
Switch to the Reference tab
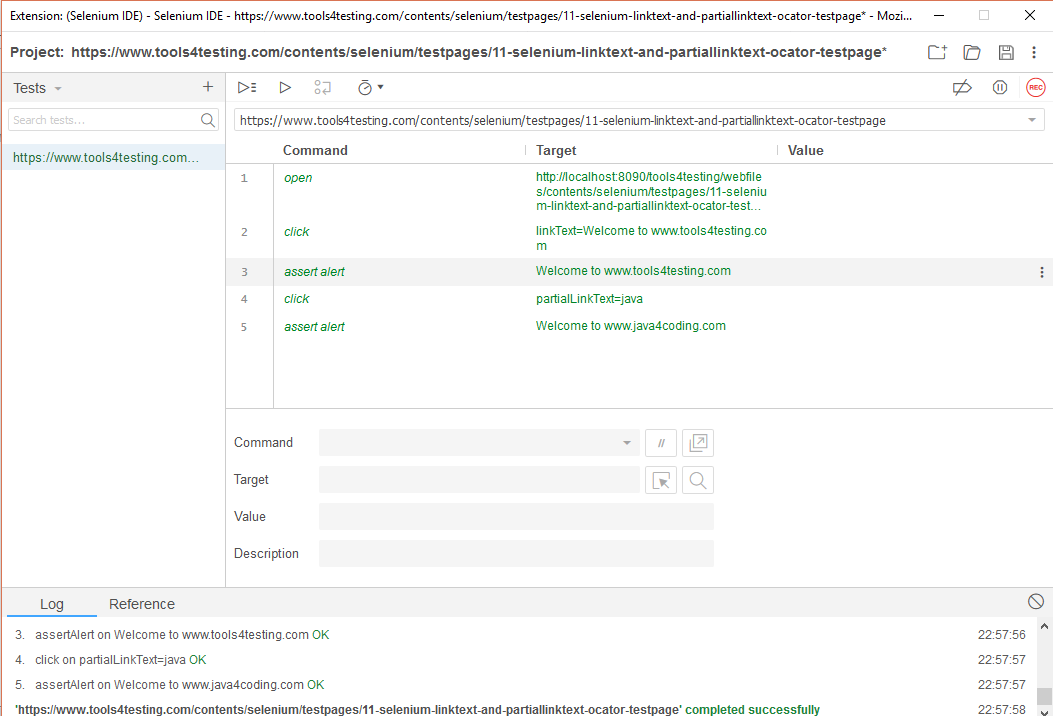142,604
